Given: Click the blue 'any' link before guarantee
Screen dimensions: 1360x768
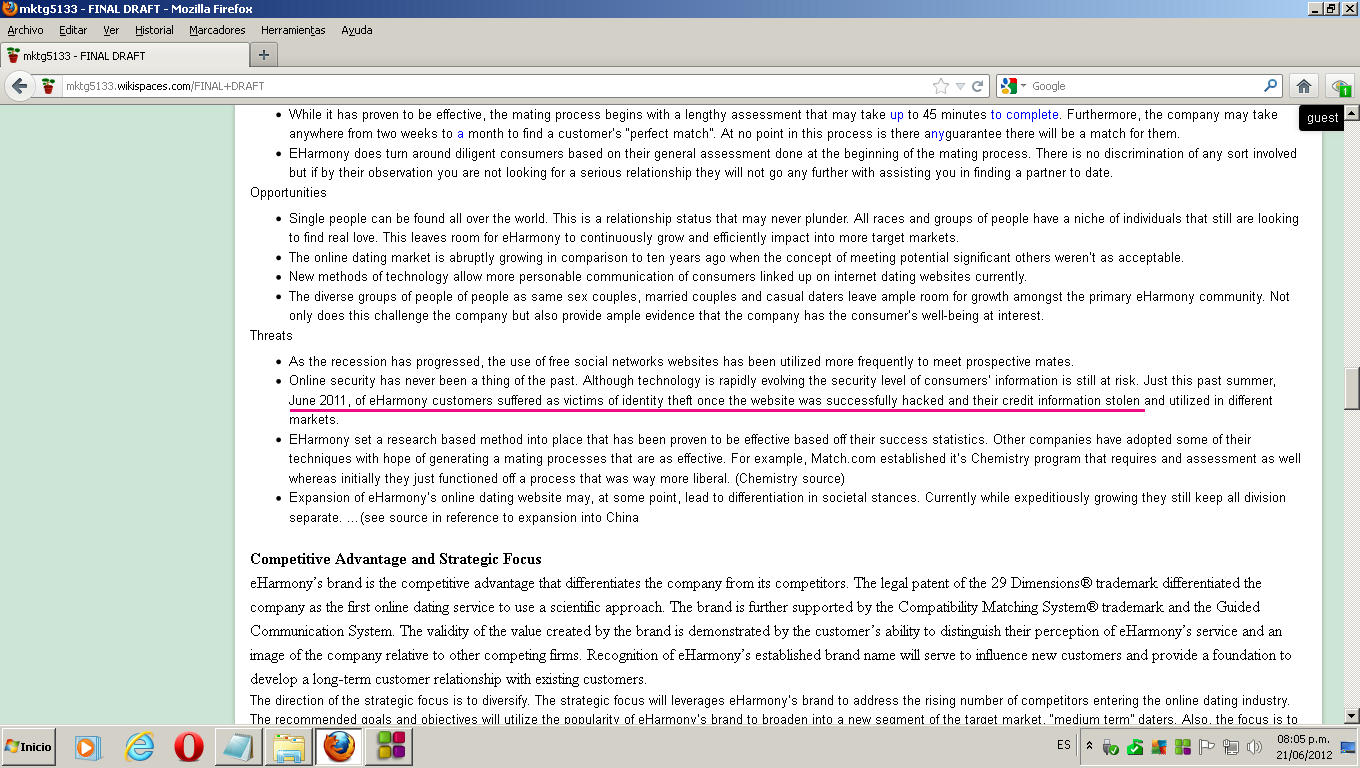Looking at the screenshot, I should pos(934,134).
